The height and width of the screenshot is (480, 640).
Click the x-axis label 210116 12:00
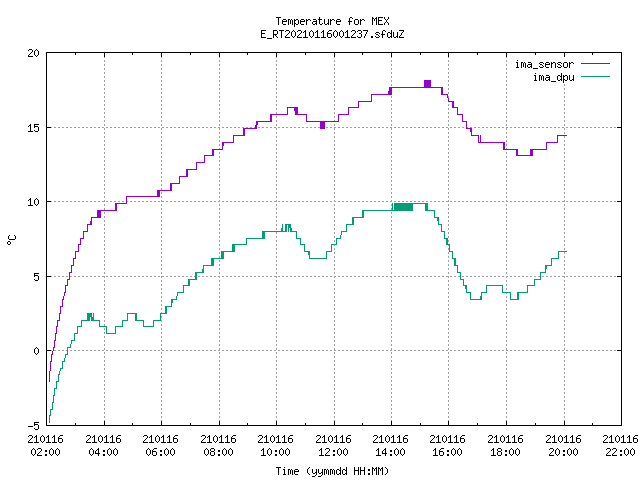click(333, 446)
